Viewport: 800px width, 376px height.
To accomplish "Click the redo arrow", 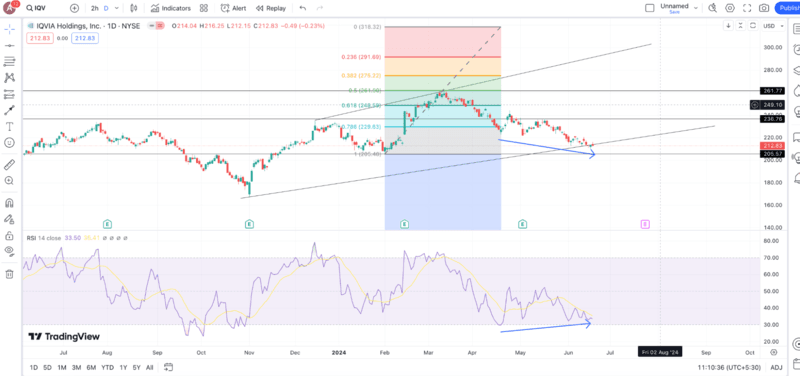I will coord(320,8).
